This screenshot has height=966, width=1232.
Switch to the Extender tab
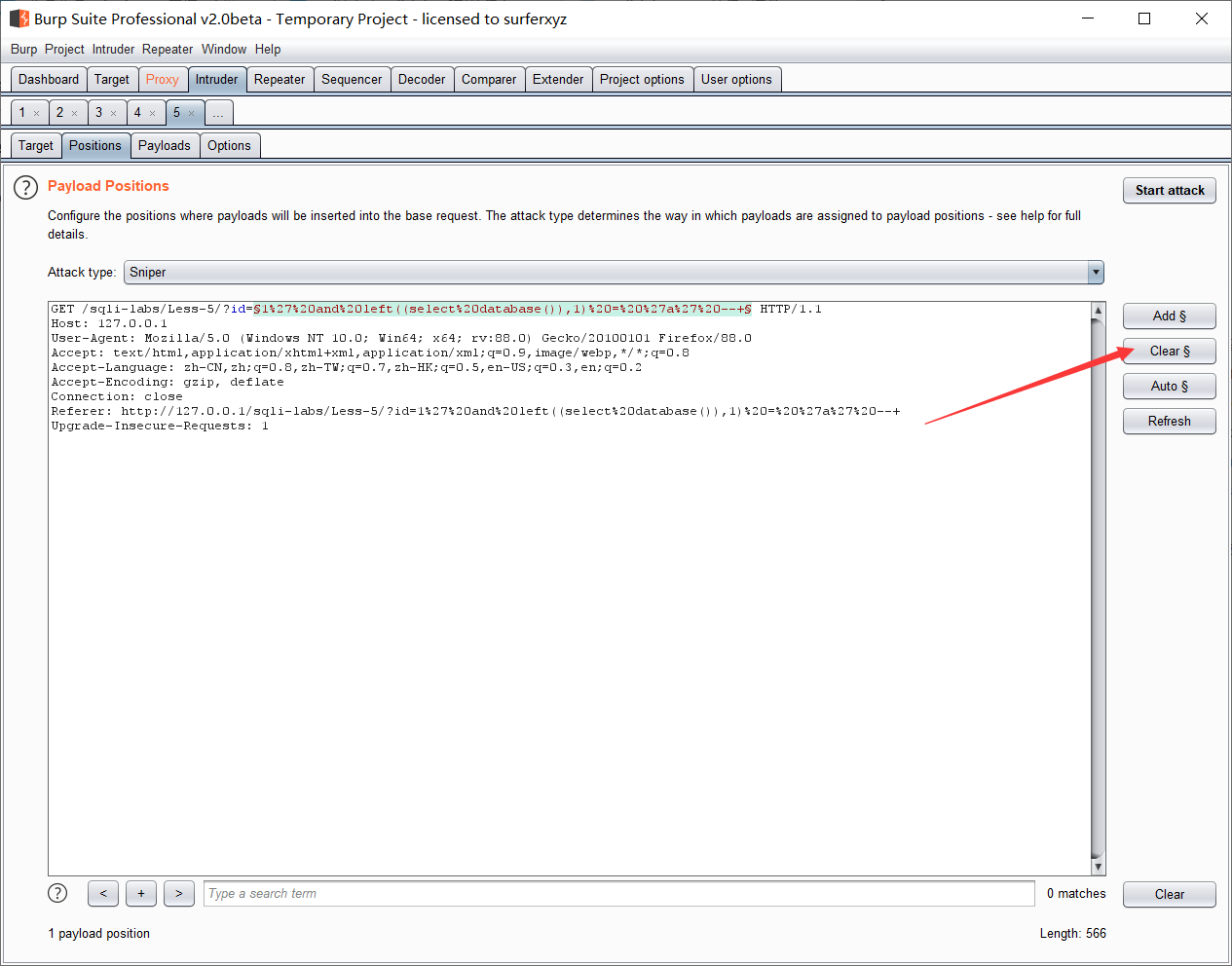pos(558,80)
